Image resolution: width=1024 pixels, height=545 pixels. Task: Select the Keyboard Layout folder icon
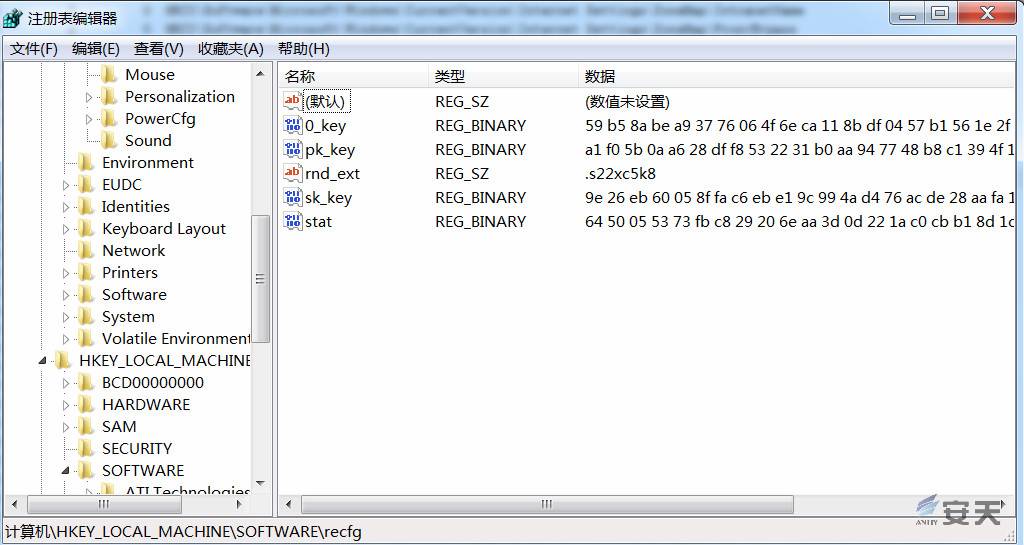click(x=86, y=228)
